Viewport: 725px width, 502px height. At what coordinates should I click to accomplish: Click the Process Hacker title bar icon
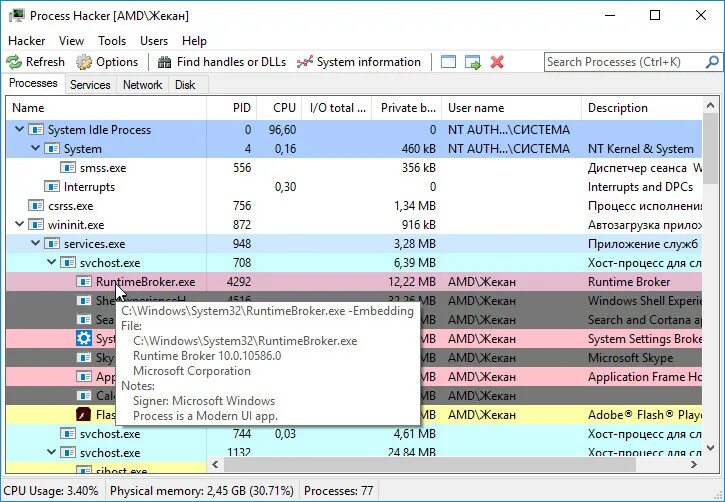pos(16,16)
